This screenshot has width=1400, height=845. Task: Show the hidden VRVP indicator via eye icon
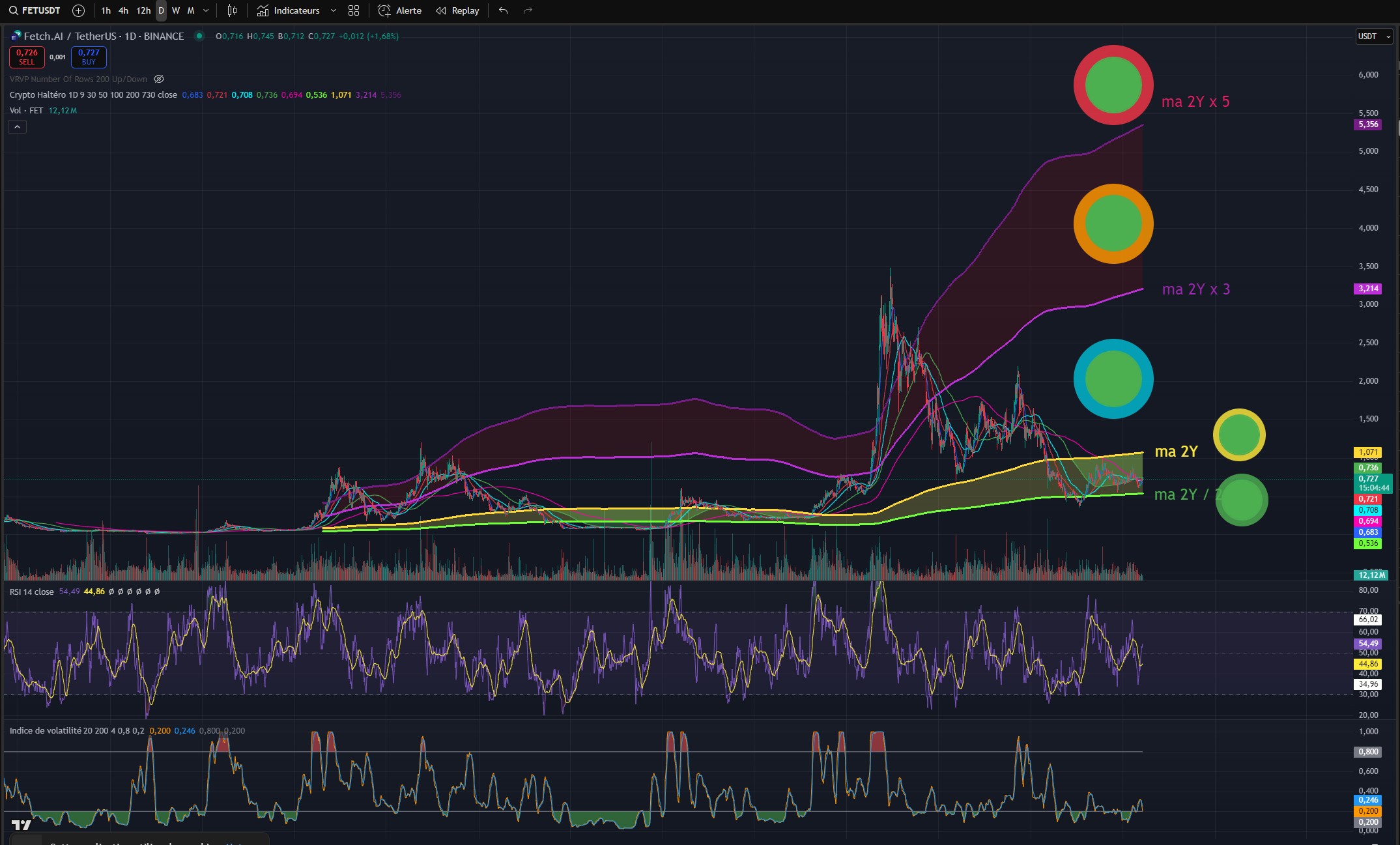(x=159, y=79)
